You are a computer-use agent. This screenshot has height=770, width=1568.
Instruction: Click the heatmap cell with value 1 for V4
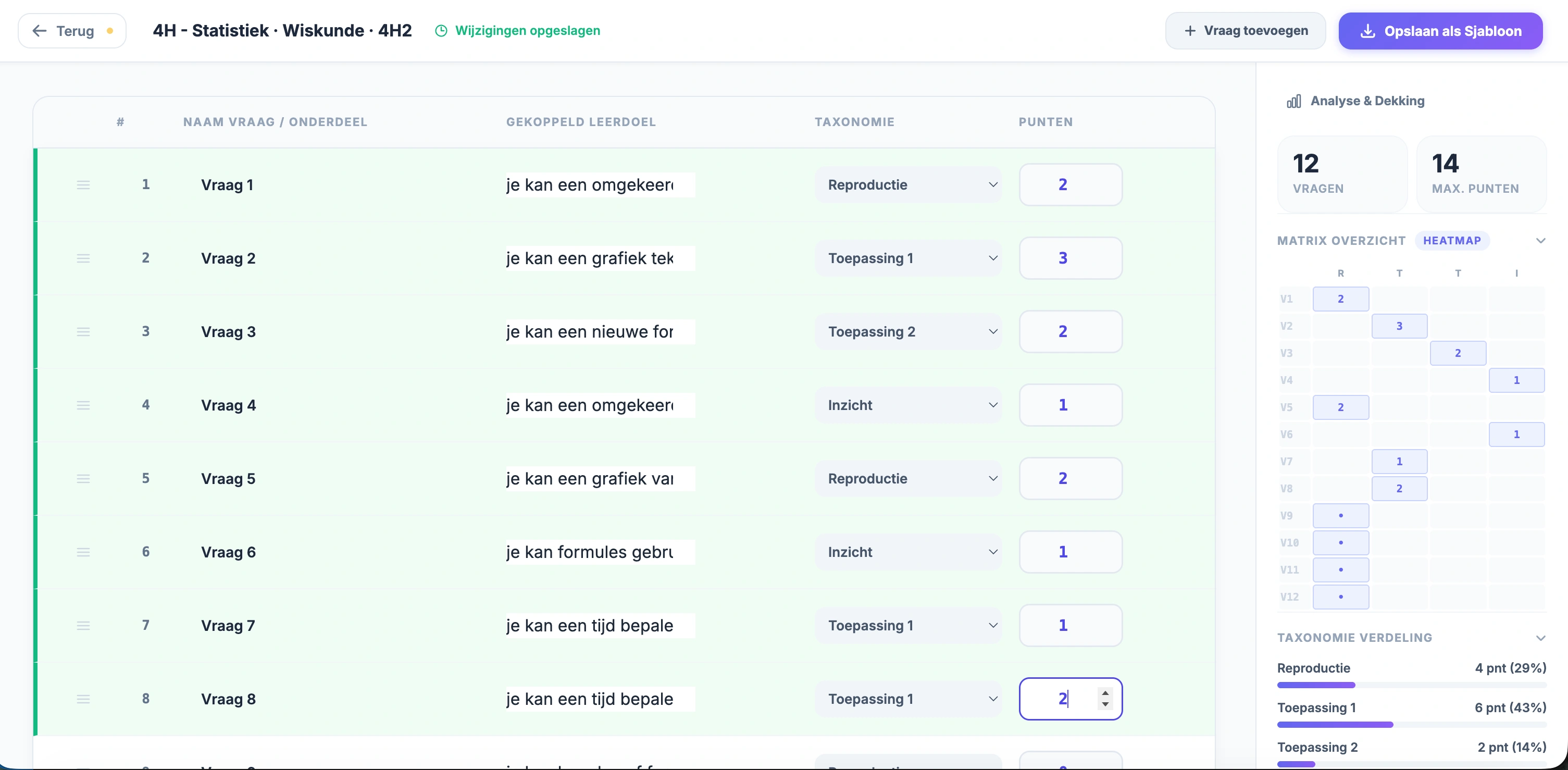pyautogui.click(x=1516, y=380)
